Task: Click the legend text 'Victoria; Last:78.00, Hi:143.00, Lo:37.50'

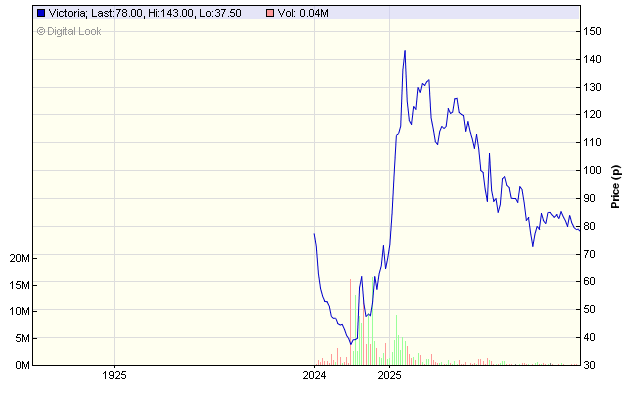Action: pyautogui.click(x=145, y=13)
